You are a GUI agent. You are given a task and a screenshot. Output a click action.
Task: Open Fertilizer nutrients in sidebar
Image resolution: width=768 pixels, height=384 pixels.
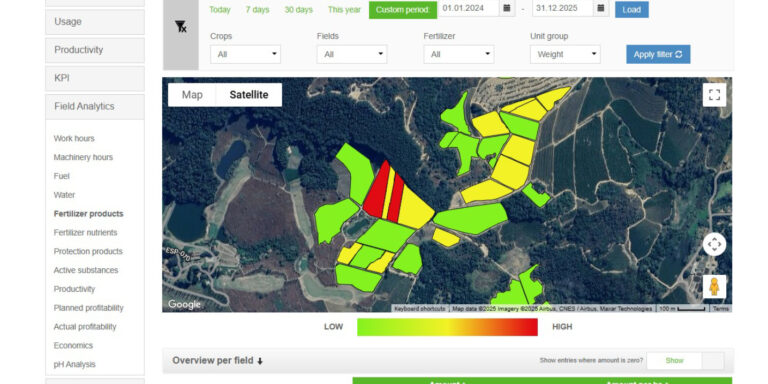point(85,233)
